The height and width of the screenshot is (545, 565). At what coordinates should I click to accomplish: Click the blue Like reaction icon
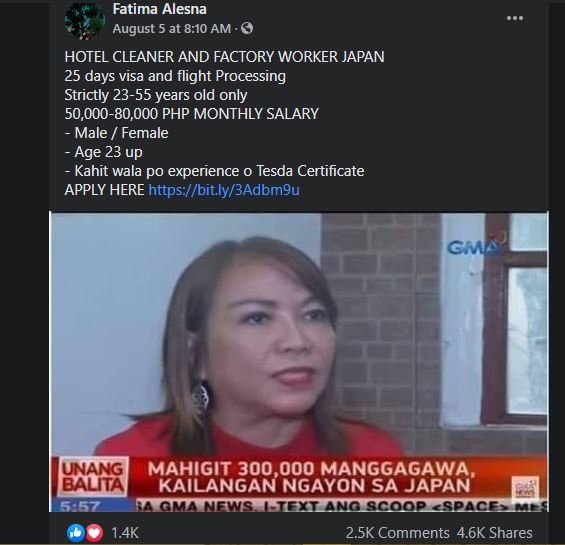pos(76,532)
